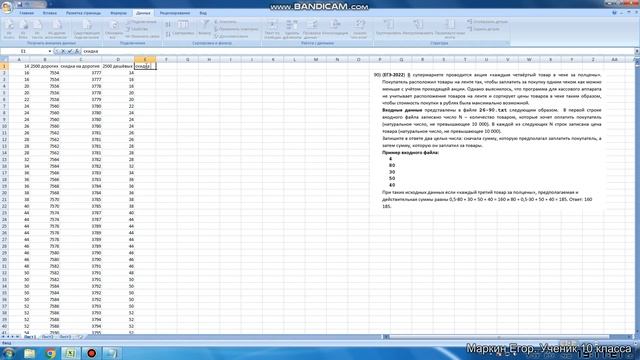This screenshot has height=360, width=640.
Task: Open Advanced filter options
Action: point(231,36)
